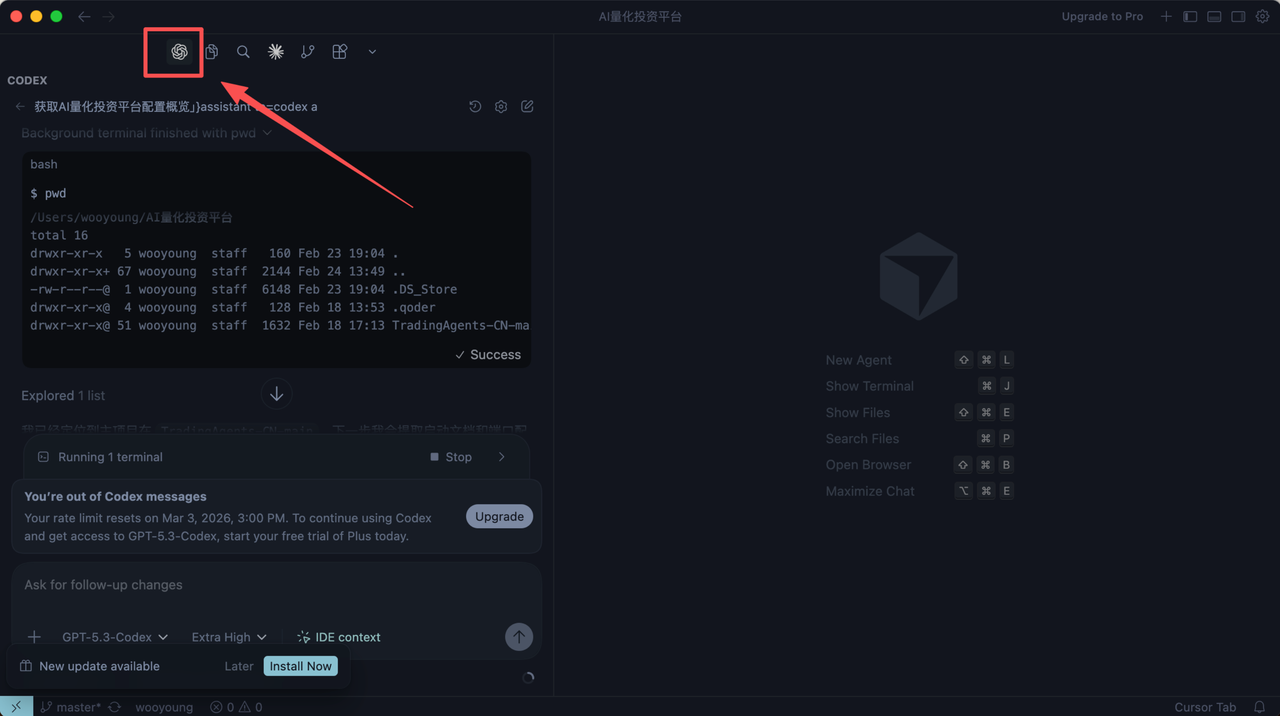Start a new Codex chat
The width and height of the screenshot is (1280, 716).
coord(527,106)
